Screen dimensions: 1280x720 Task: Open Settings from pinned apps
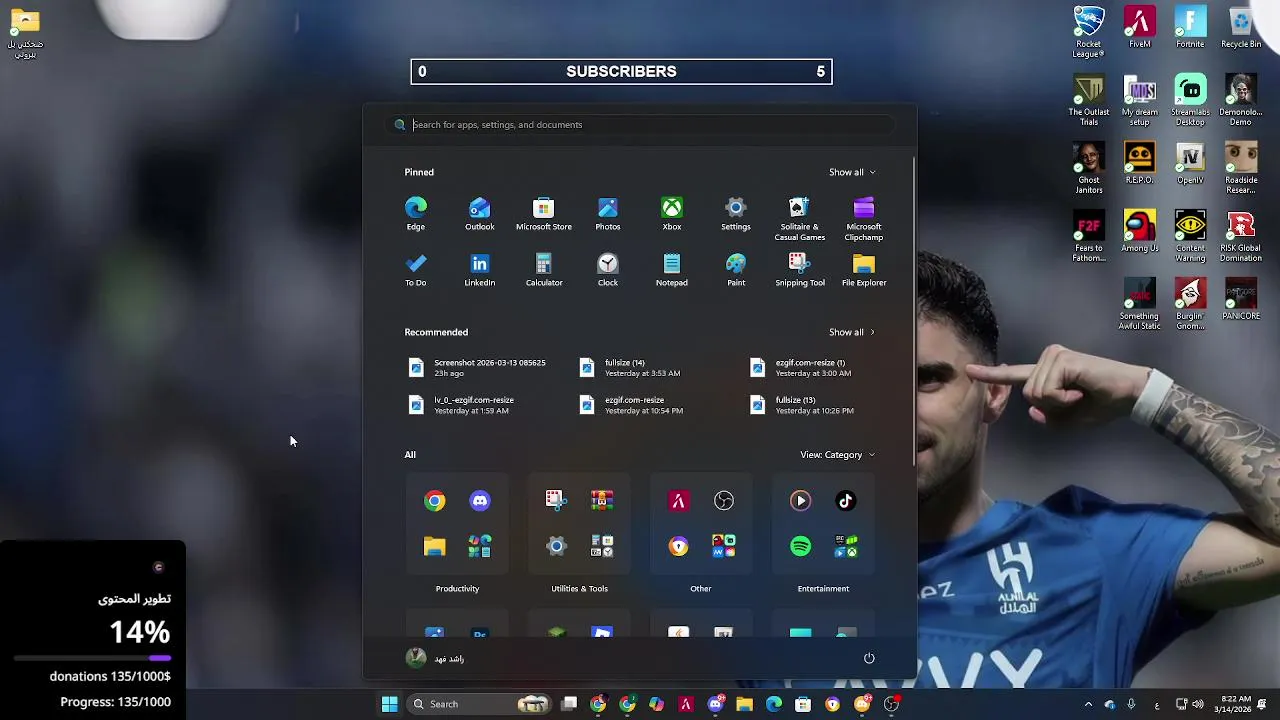736,214
